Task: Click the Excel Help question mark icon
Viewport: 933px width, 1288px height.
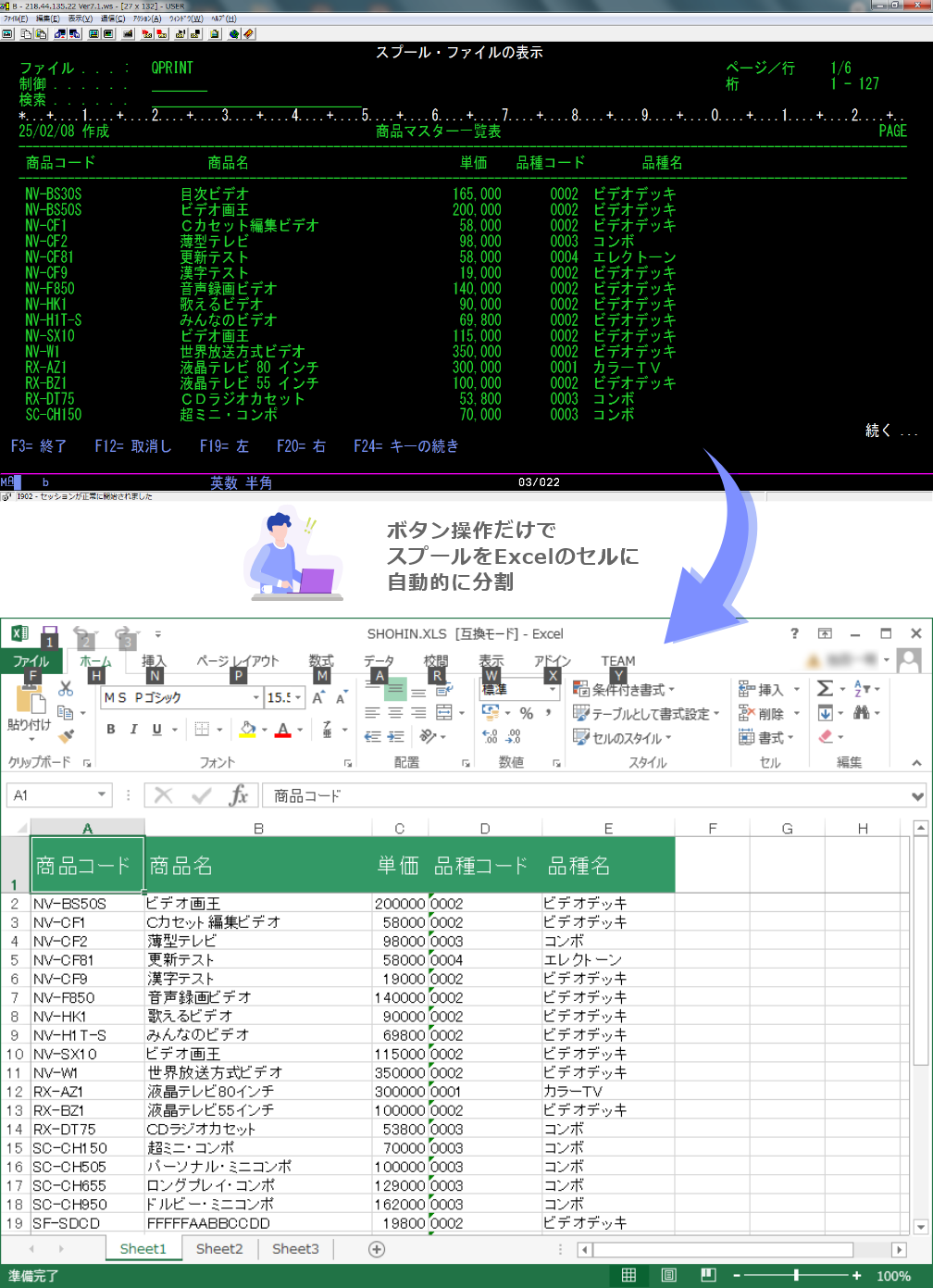Action: pyautogui.click(x=794, y=633)
